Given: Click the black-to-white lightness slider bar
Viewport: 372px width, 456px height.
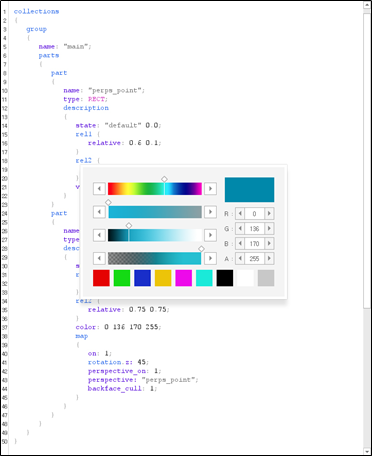Looking at the screenshot, I should pos(155,235).
